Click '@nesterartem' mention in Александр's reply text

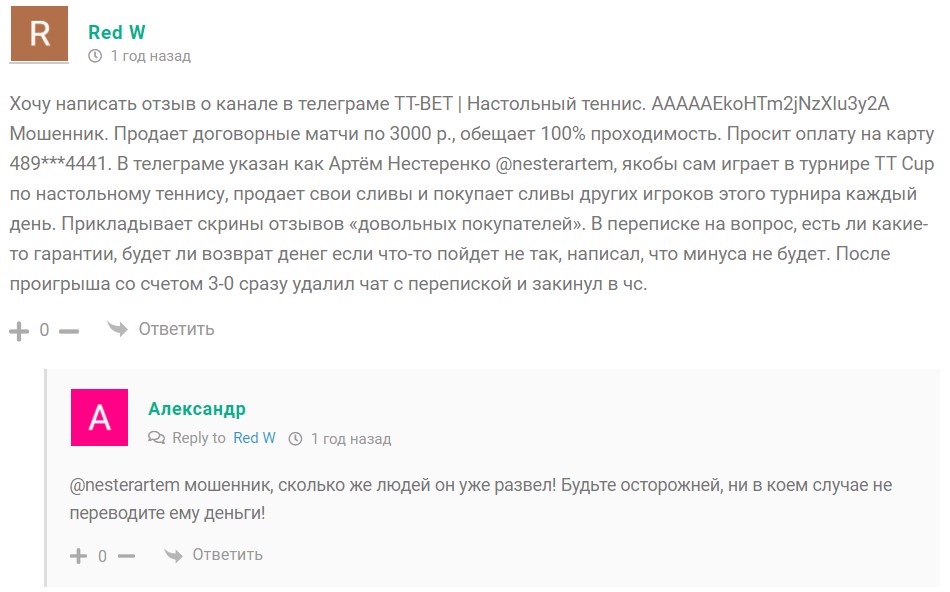[125, 485]
